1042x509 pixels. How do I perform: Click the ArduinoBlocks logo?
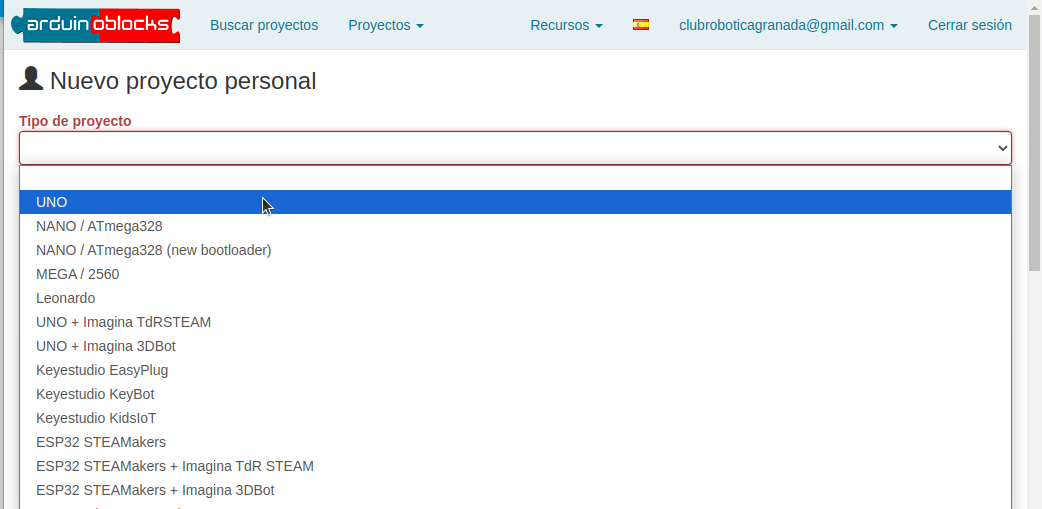pyautogui.click(x=96, y=25)
